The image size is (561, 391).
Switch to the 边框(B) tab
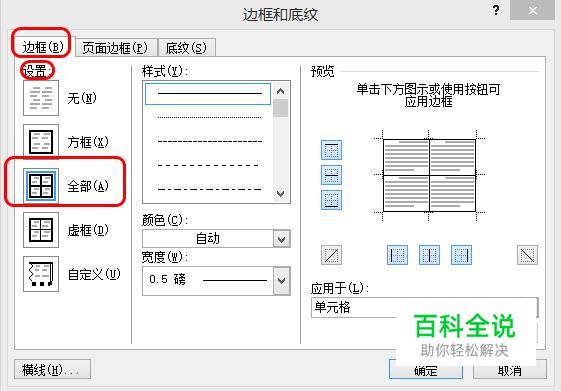(x=43, y=47)
